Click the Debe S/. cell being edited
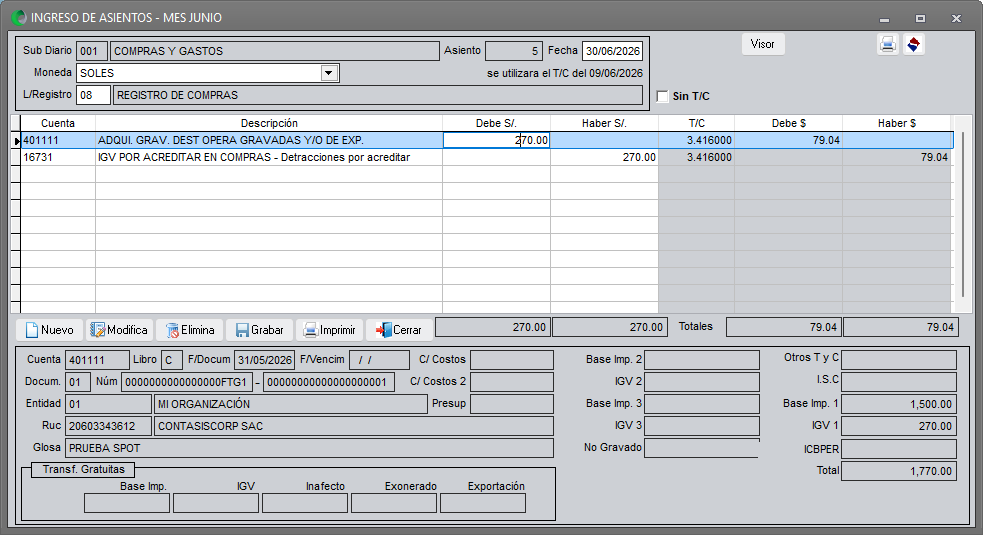Image resolution: width=983 pixels, height=535 pixels. pyautogui.click(x=497, y=140)
